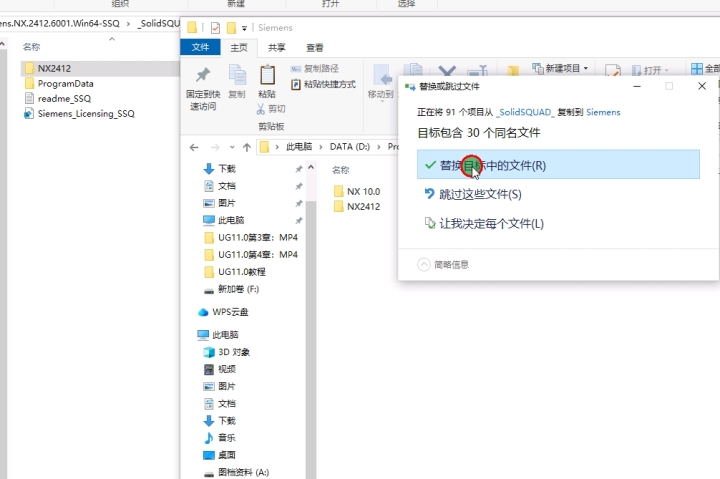Screen dimensions: 720x479
Task: Click pin icon beside pinned 此电脑
Action: 298,220
